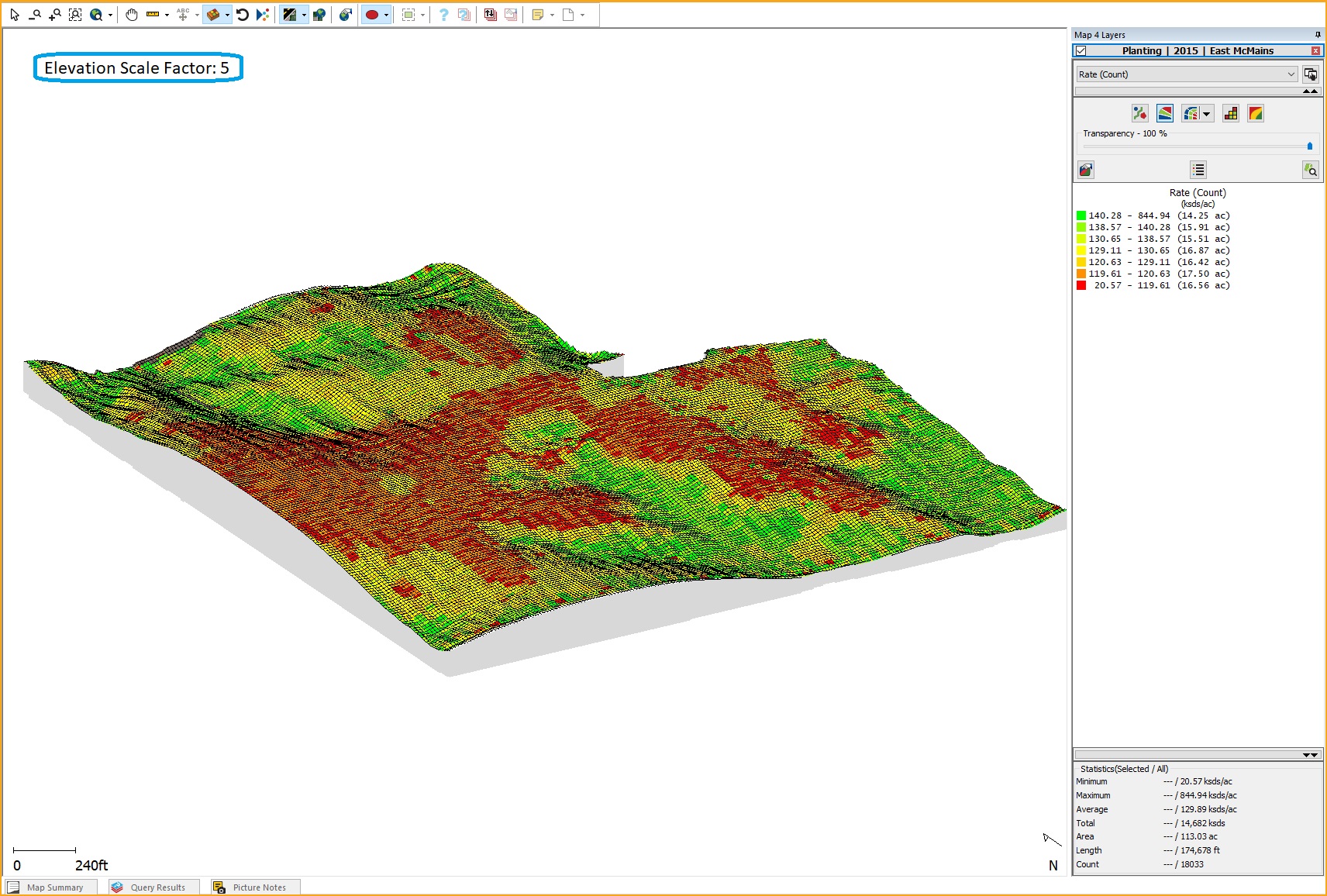
Task: Open the 3D view options dropdown
Action: click(x=227, y=15)
